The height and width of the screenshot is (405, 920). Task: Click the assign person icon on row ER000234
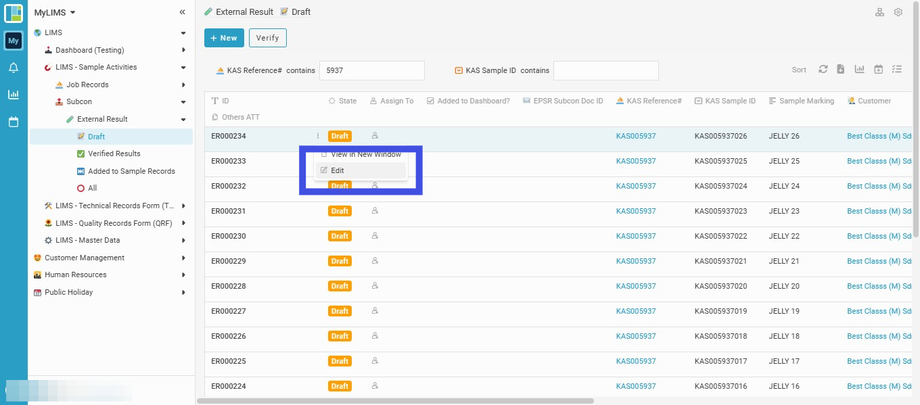[375, 136]
